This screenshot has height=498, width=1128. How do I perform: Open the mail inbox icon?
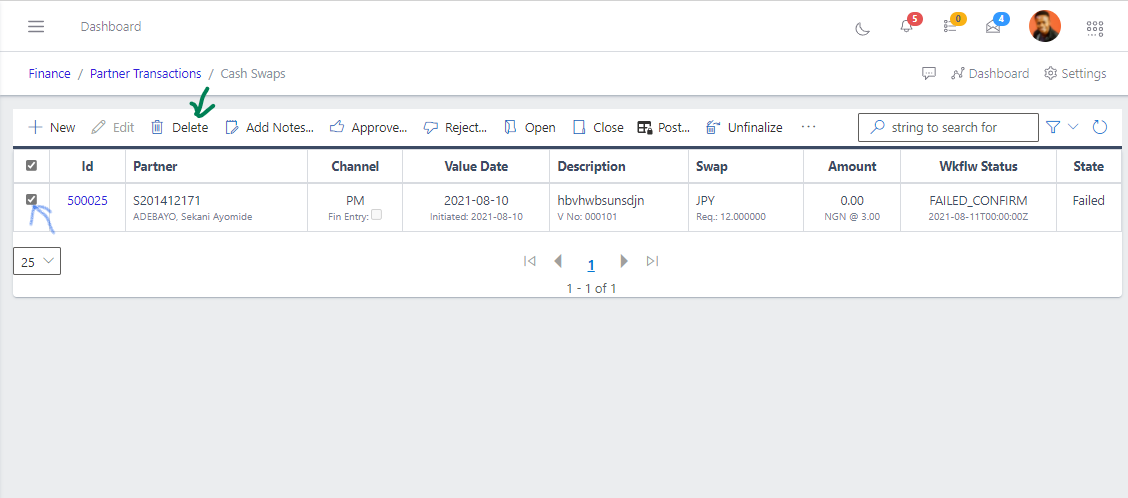point(993,27)
